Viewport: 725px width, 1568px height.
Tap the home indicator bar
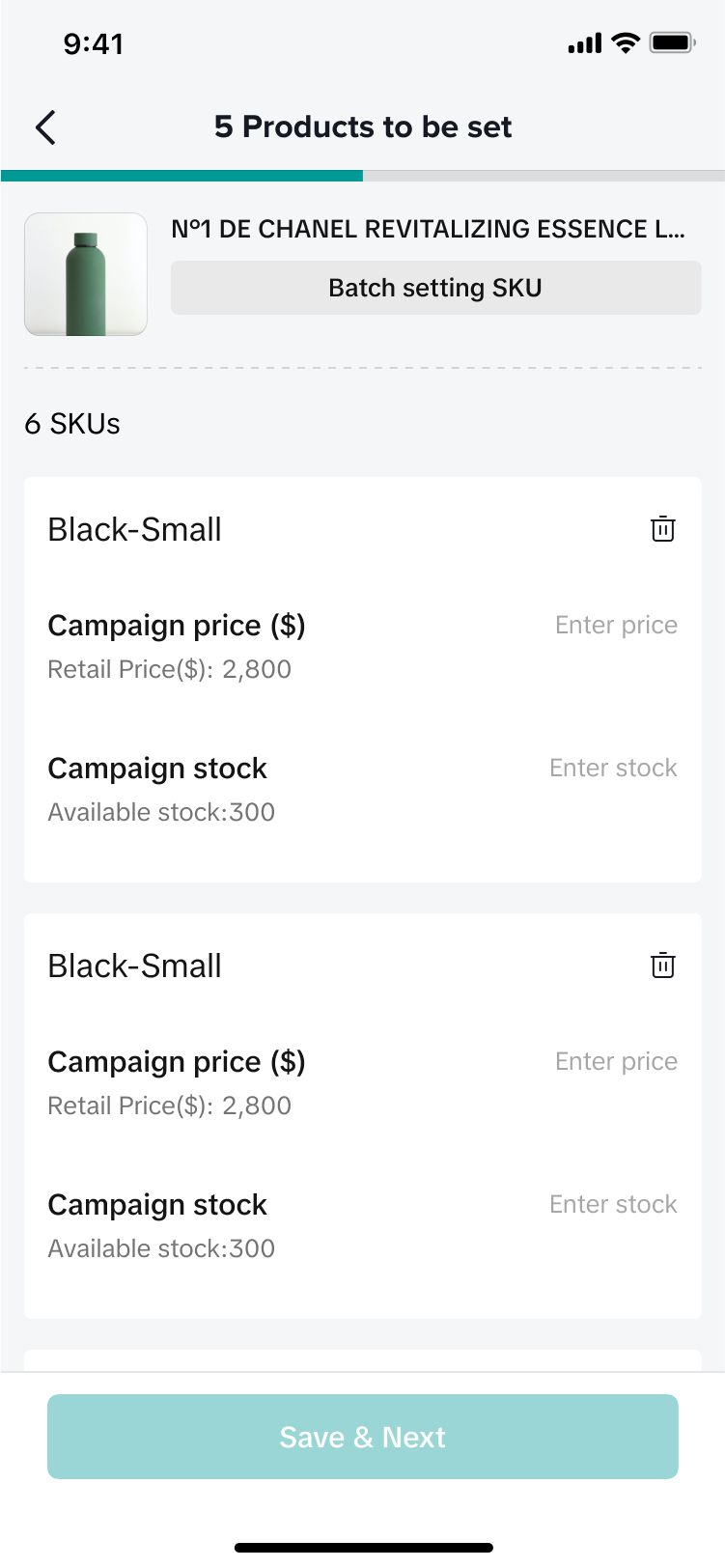[363, 1548]
